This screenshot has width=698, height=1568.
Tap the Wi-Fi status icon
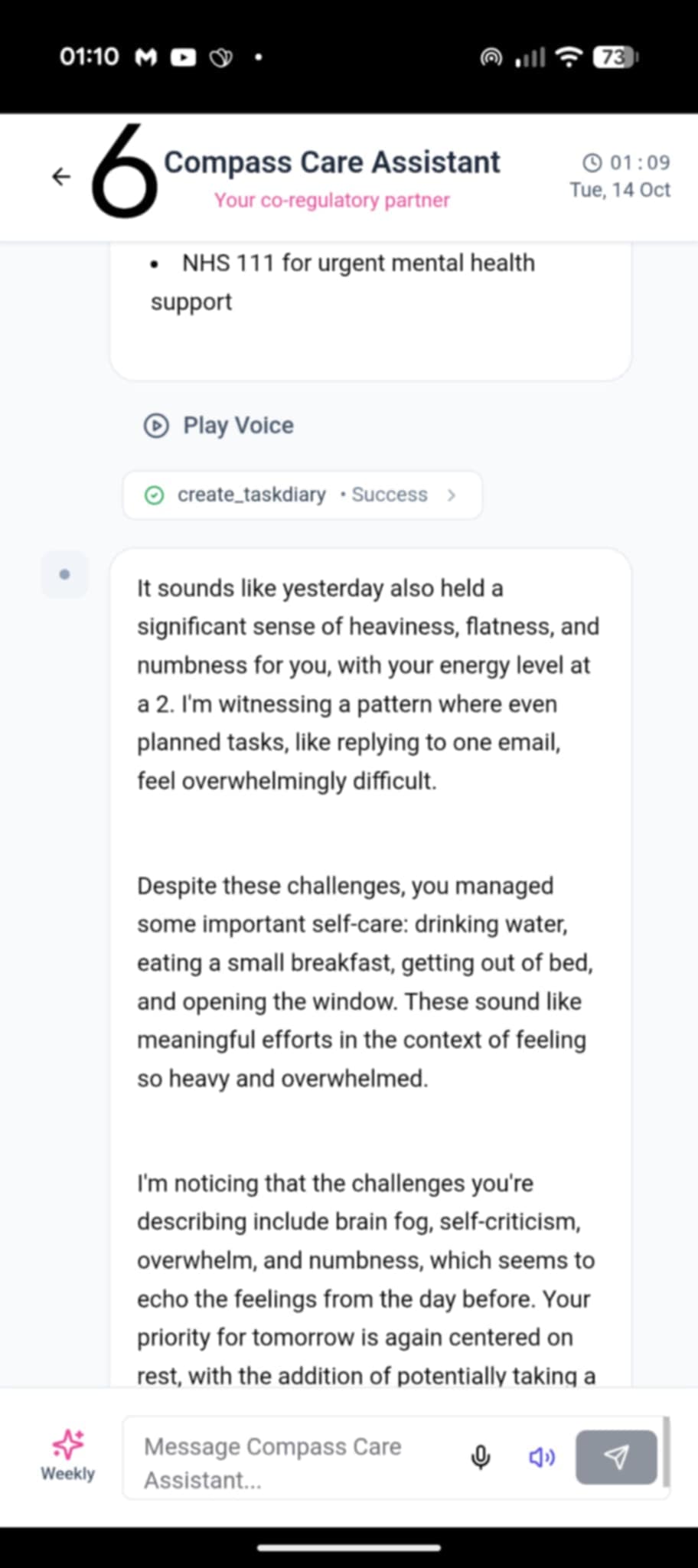(568, 57)
